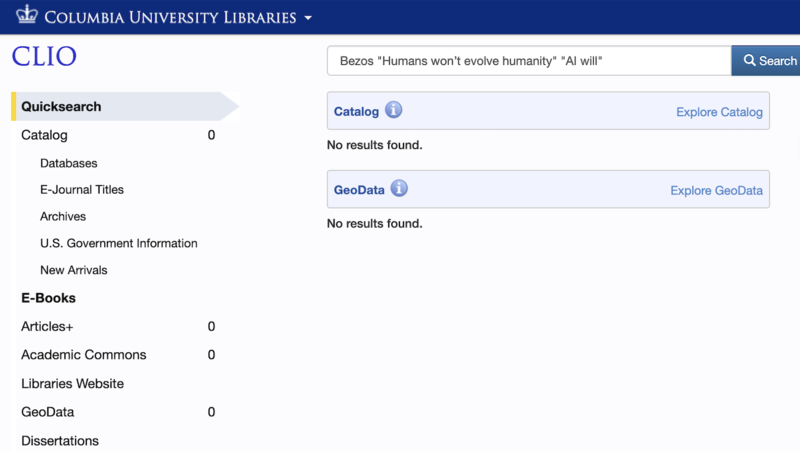Open New Arrivals in the sidebar
Image resolution: width=800 pixels, height=453 pixels.
point(74,270)
